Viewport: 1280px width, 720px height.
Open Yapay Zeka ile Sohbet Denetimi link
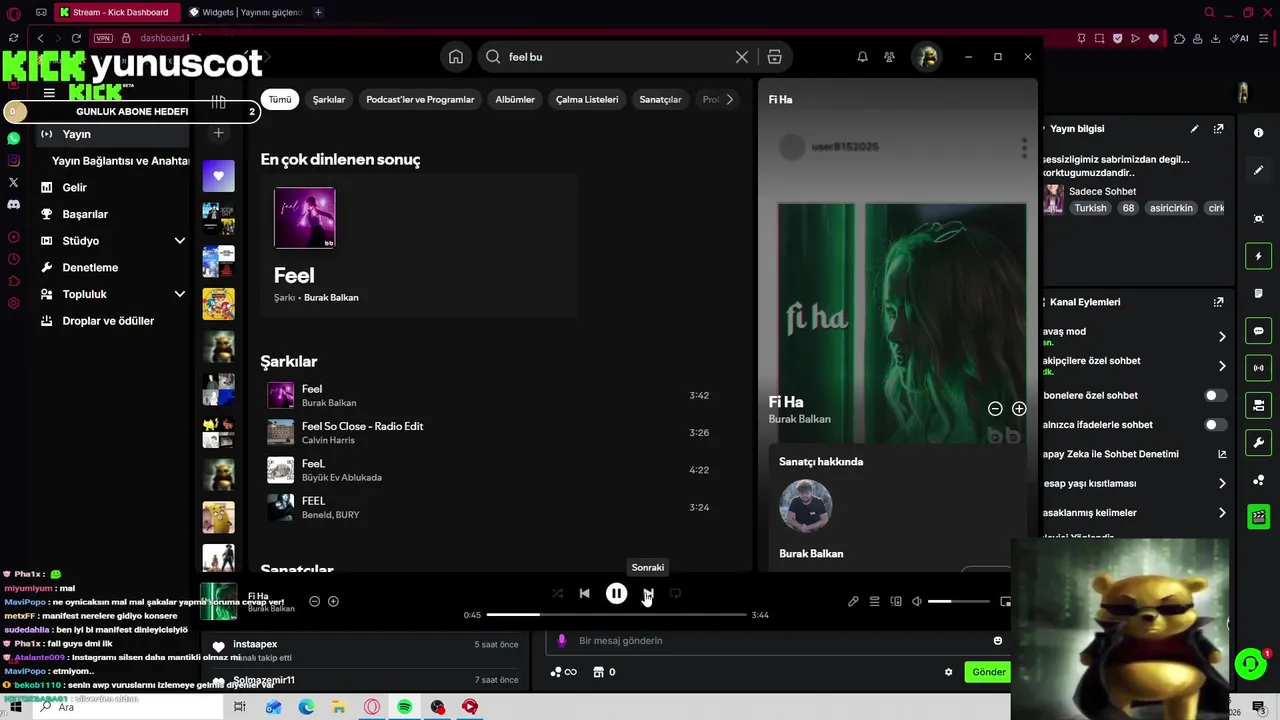tap(1221, 454)
